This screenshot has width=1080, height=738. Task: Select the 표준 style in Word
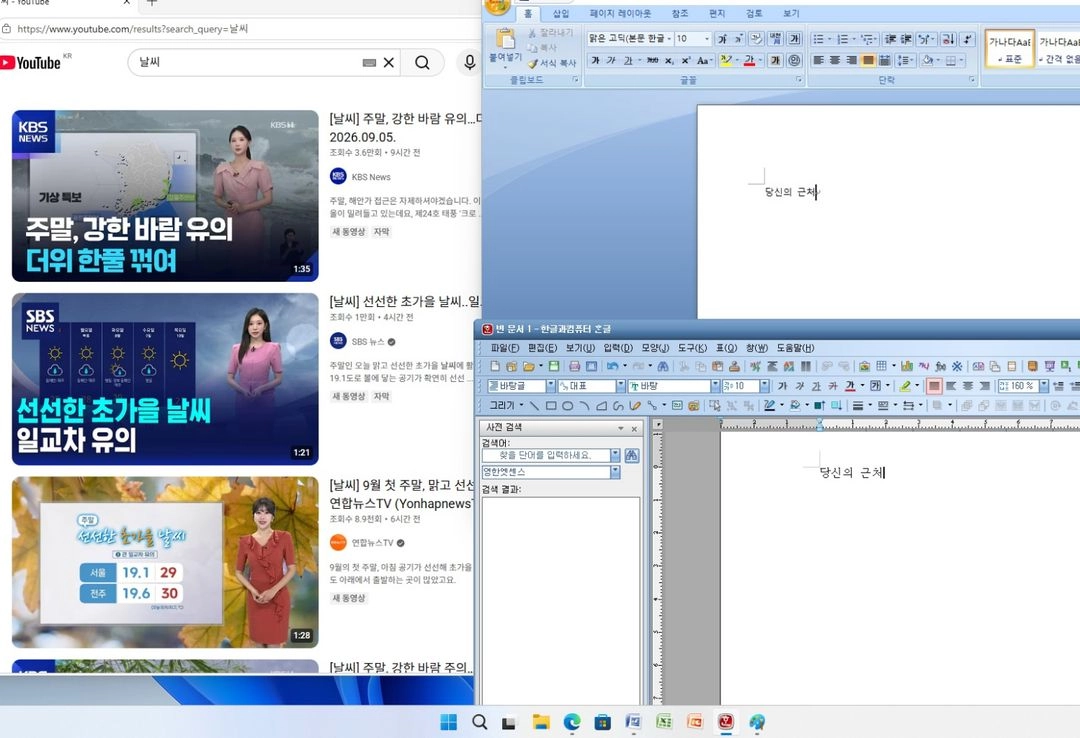pyautogui.click(x=1009, y=49)
